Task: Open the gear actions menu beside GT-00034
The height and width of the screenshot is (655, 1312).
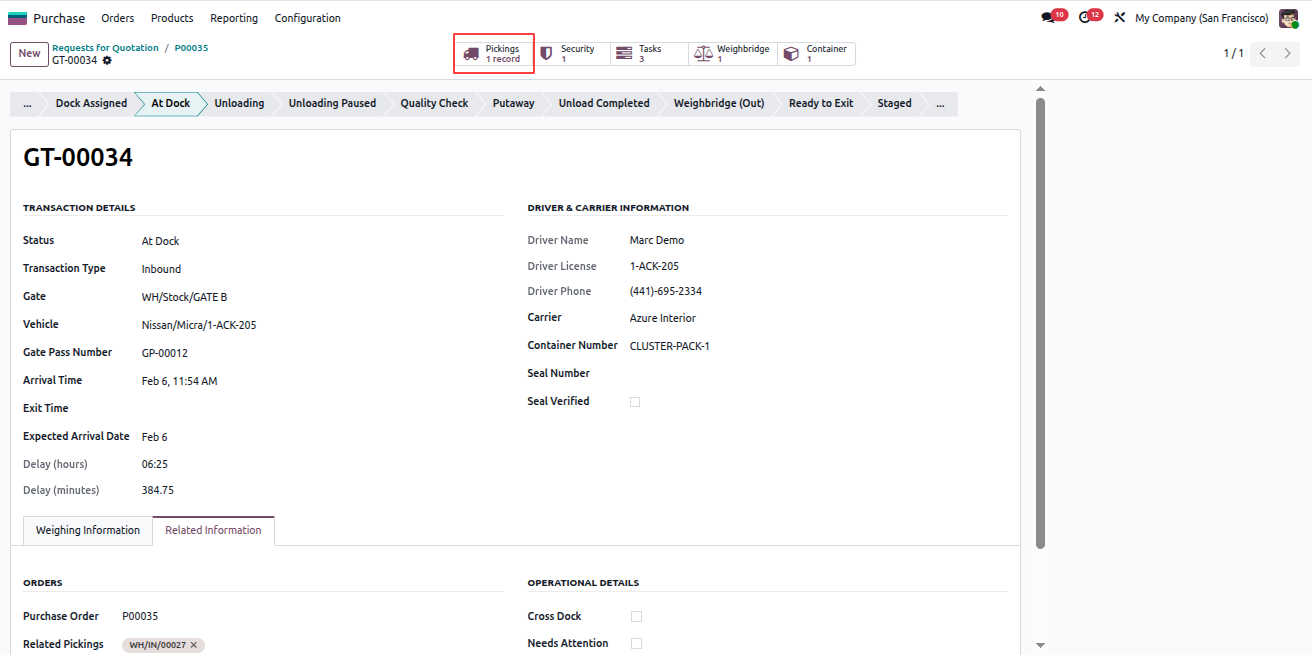Action: coord(107,60)
